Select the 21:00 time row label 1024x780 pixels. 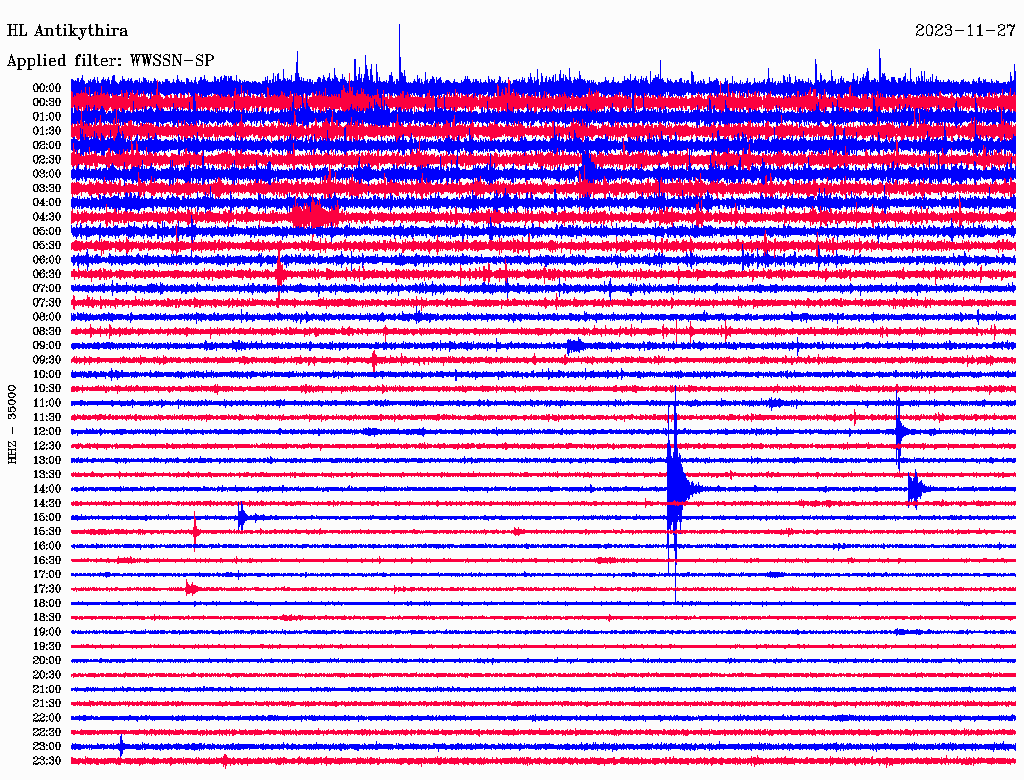[47, 690]
